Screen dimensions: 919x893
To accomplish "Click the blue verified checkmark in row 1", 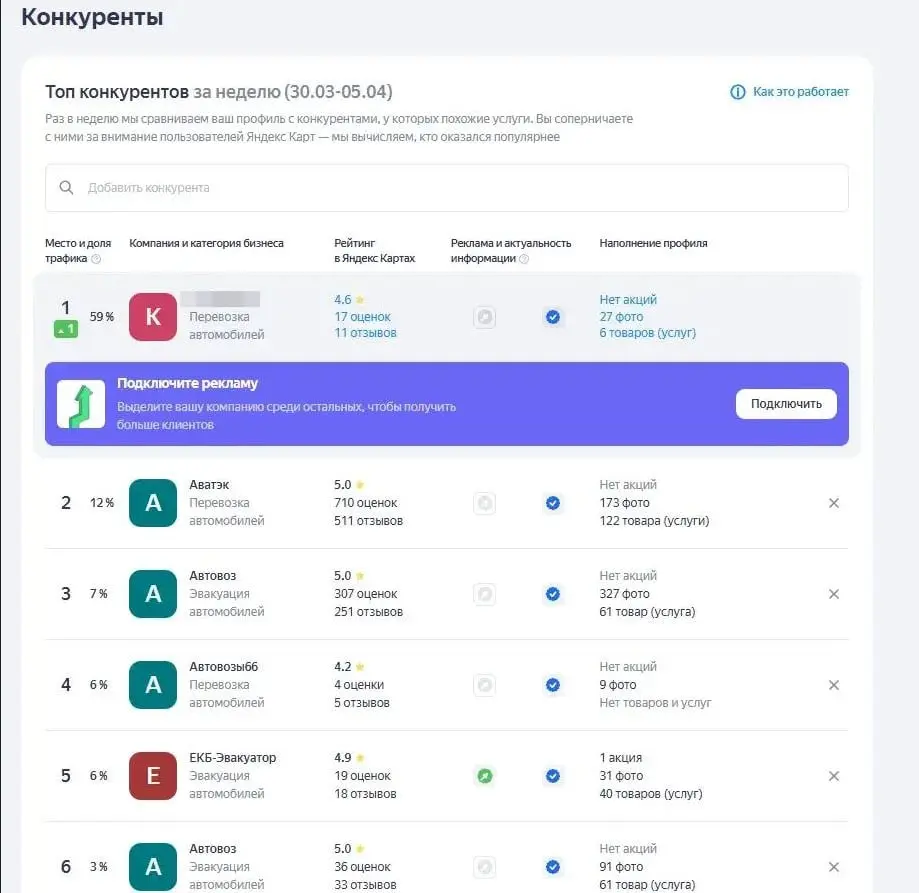I will [x=553, y=317].
